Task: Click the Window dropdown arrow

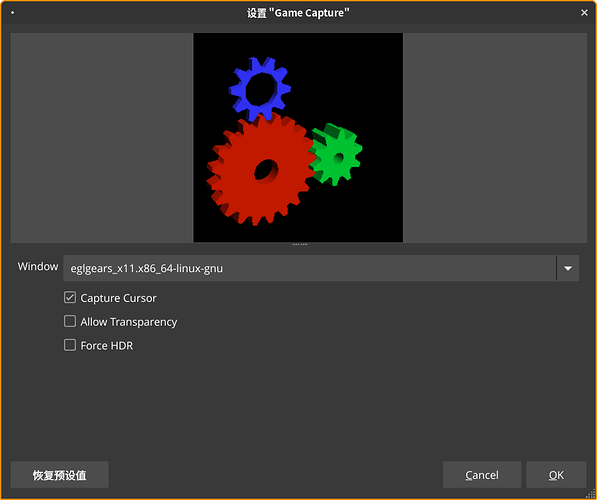Action: click(568, 268)
